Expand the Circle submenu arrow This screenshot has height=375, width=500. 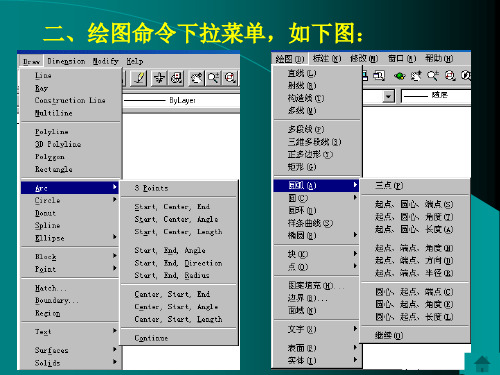115,199
